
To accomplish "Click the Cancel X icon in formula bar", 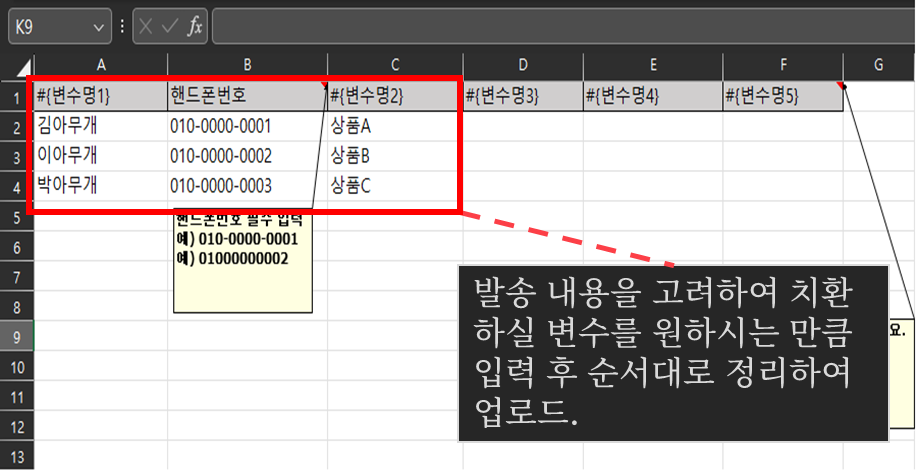I will 146,27.
